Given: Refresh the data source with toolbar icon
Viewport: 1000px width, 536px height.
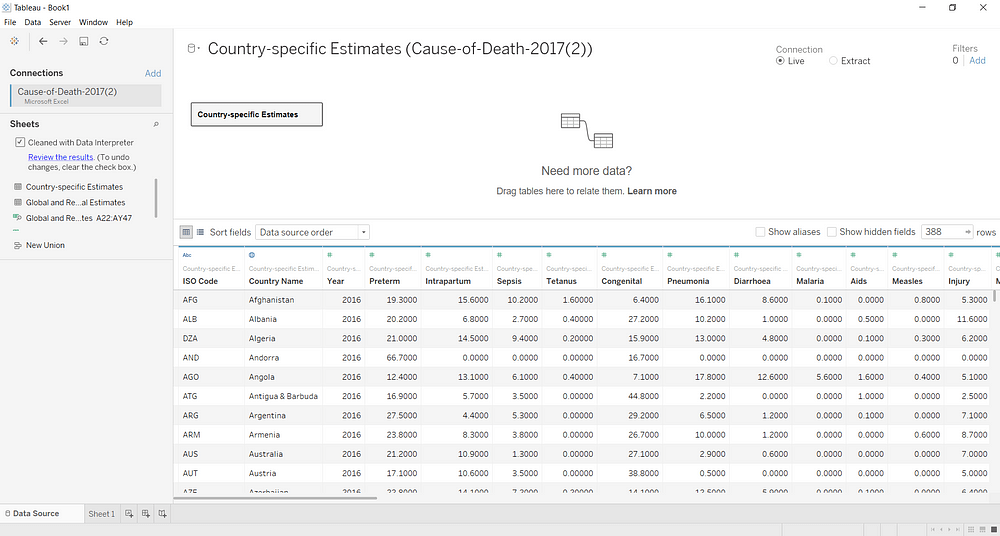Looking at the screenshot, I should tap(104, 41).
